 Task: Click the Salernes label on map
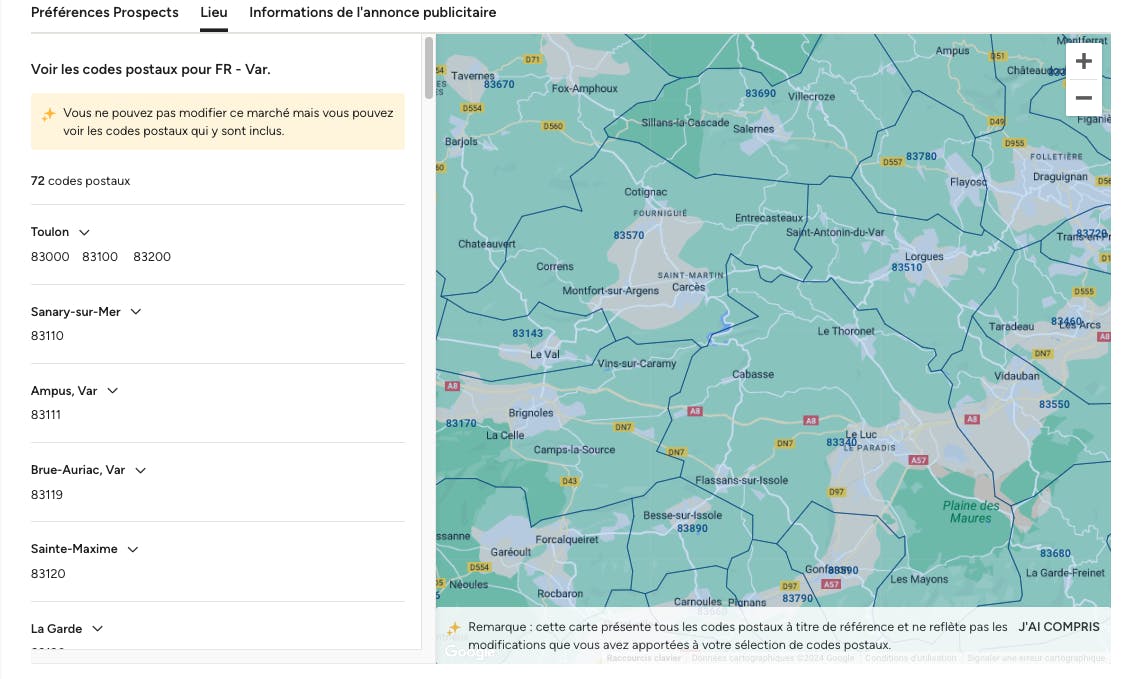(x=753, y=129)
